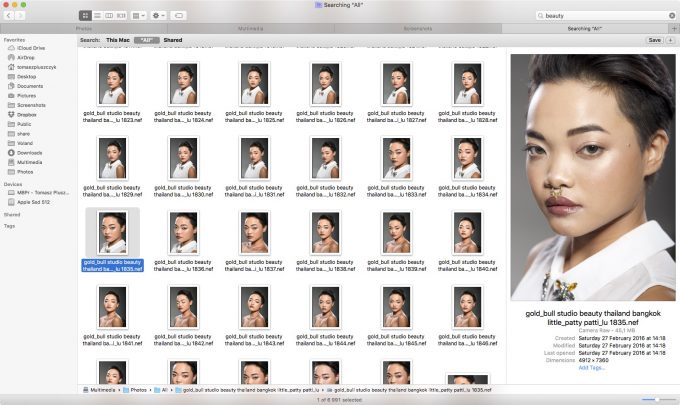Open the tomaszpluszczyk home folder

tap(36, 67)
